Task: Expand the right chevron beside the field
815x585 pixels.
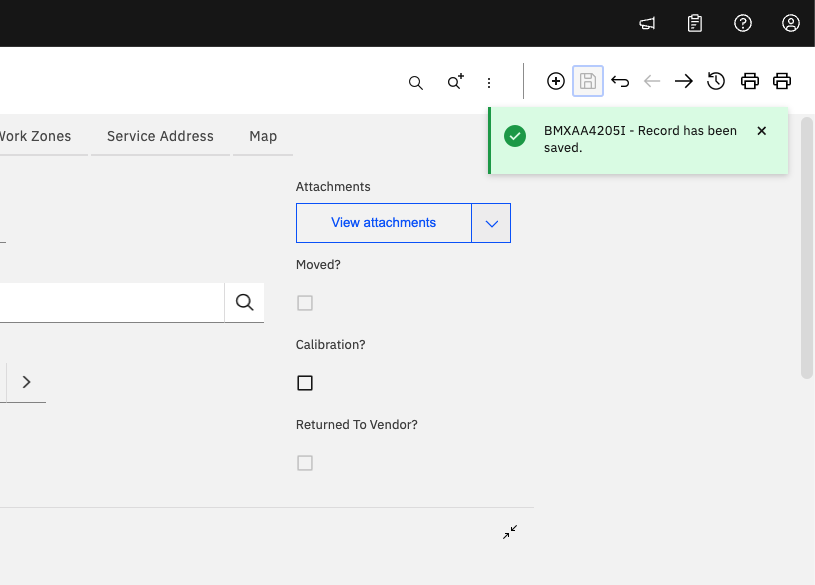Action: pyautogui.click(x=26, y=382)
